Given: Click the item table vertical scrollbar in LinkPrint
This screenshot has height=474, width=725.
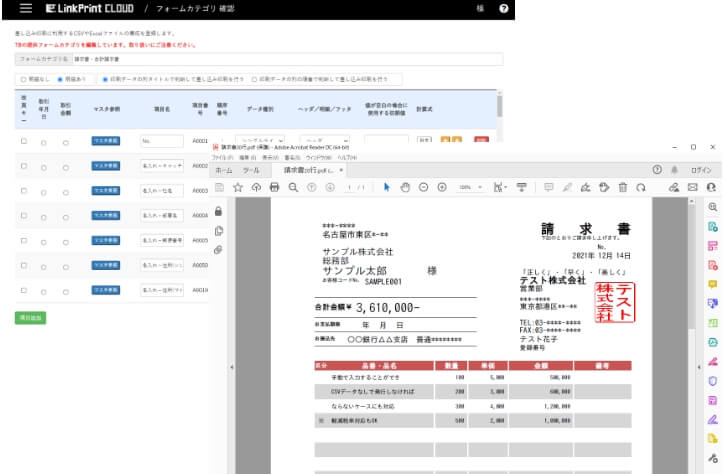Looking at the screenshot, I should (x=500, y=105).
